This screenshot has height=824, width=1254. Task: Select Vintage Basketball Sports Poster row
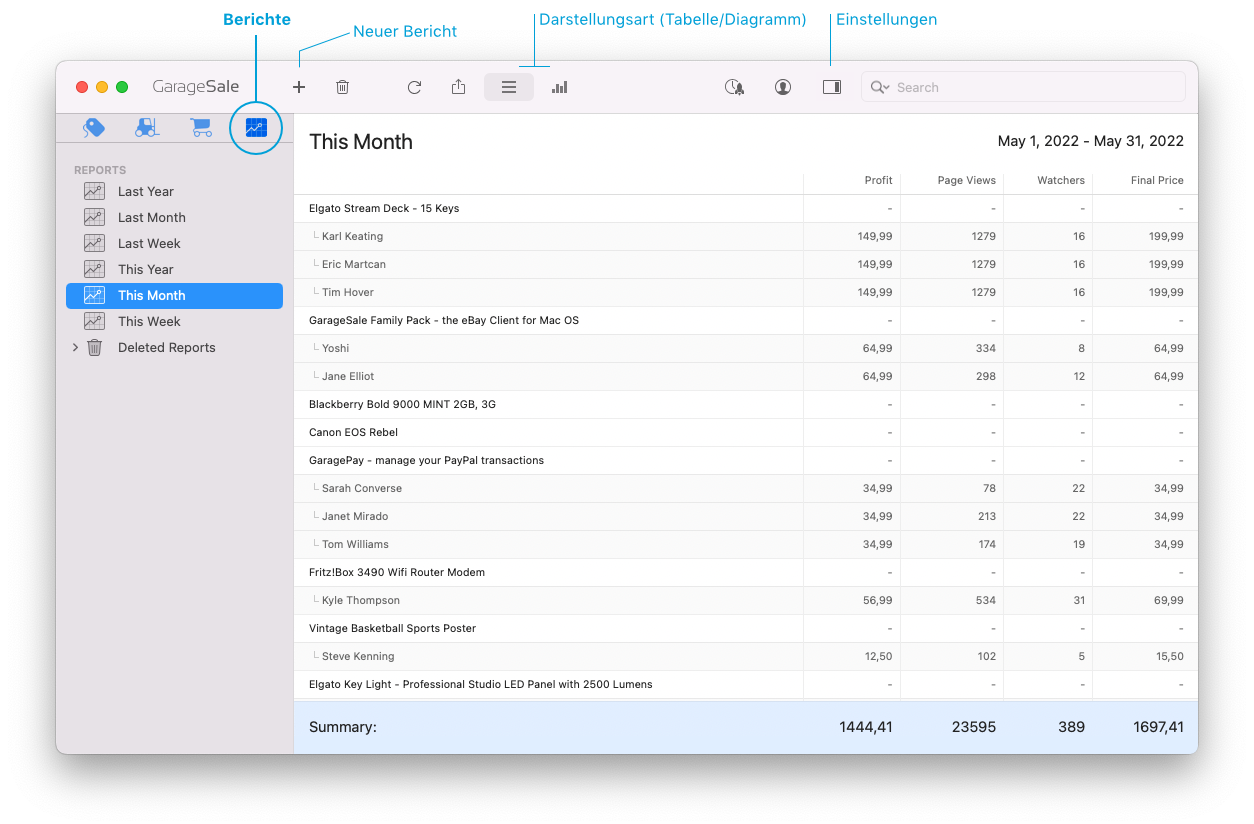coord(745,628)
